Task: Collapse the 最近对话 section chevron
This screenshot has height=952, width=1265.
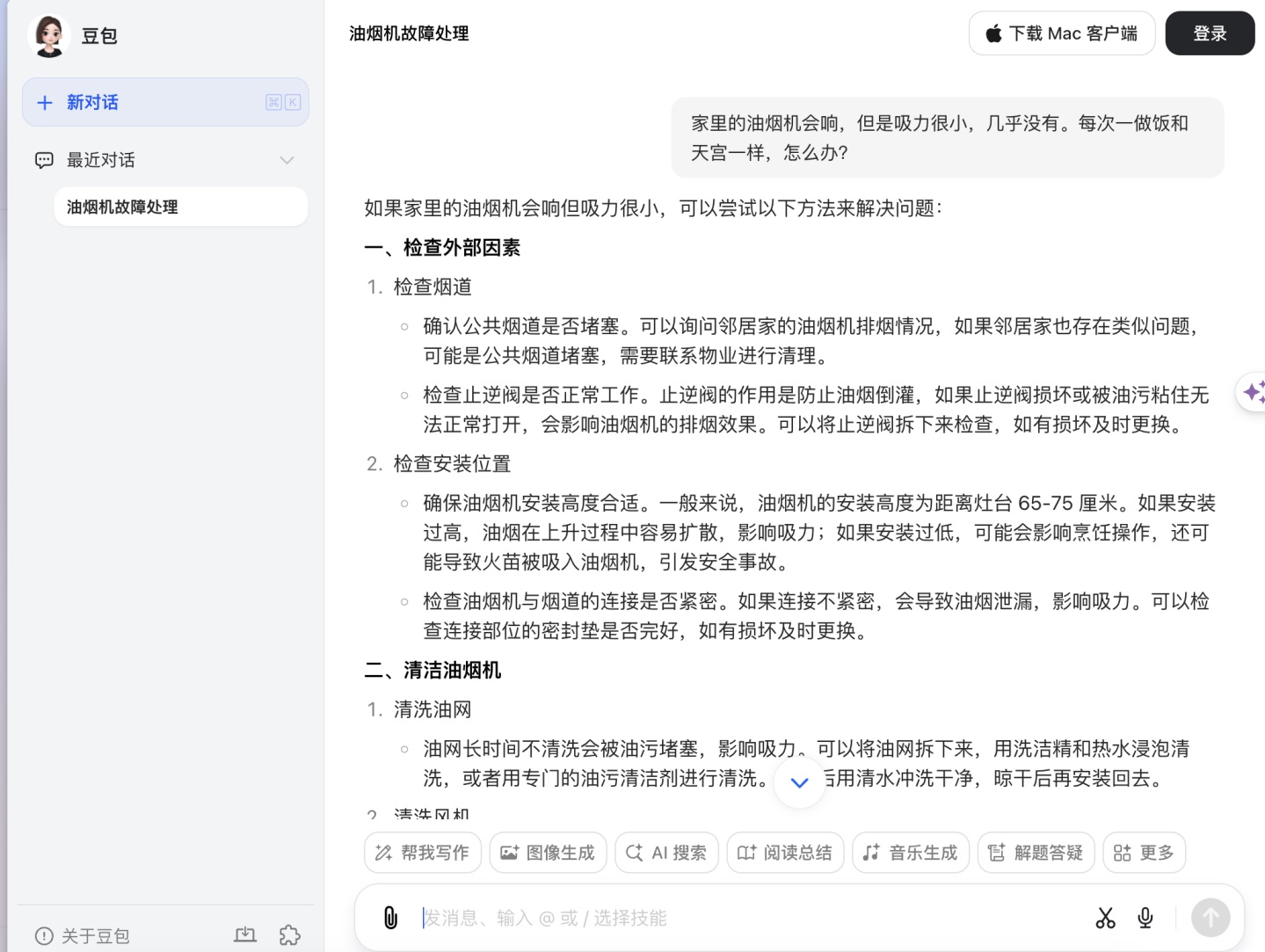Action: pos(287,160)
